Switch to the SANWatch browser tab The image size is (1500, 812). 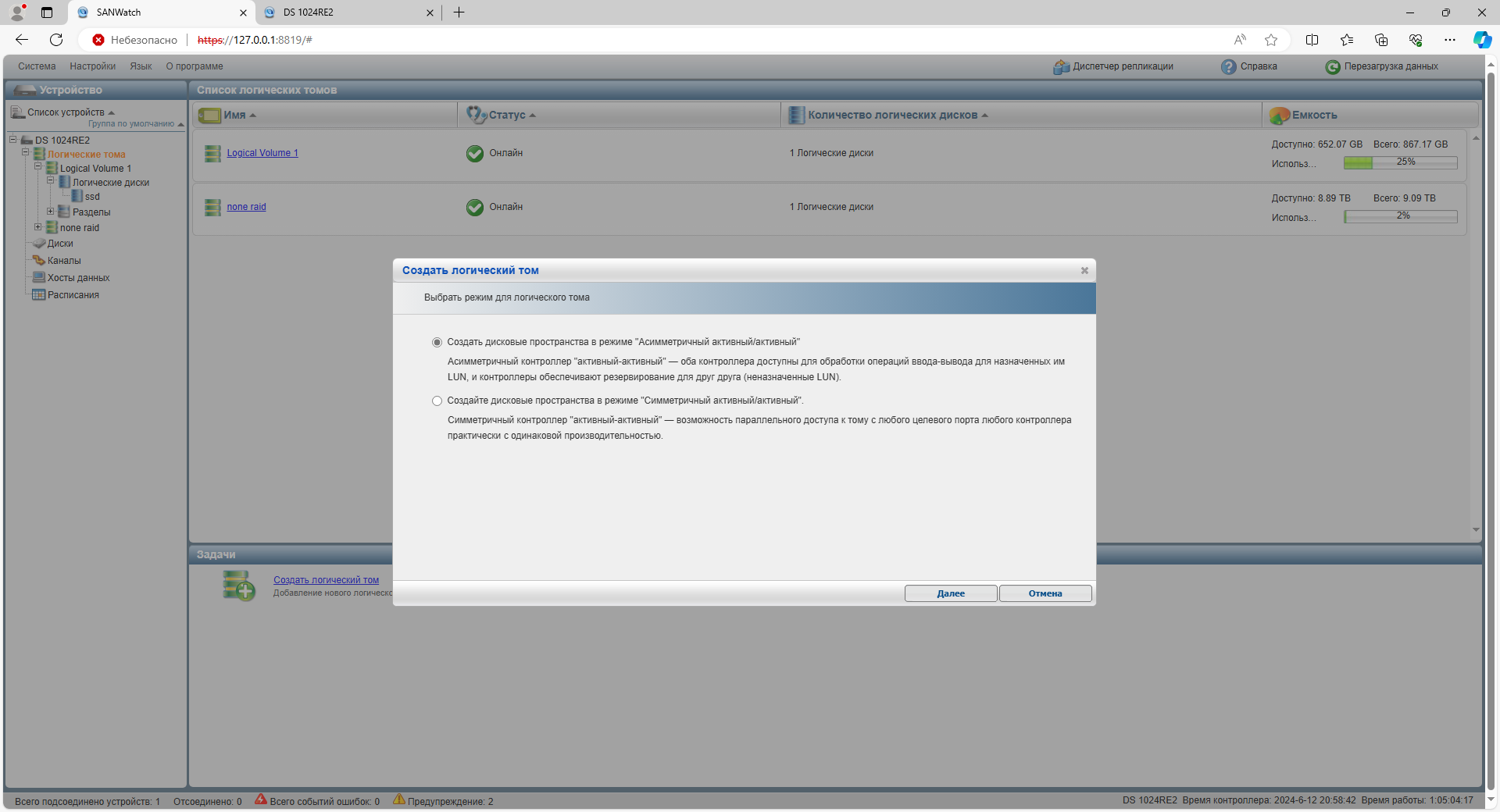point(162,12)
